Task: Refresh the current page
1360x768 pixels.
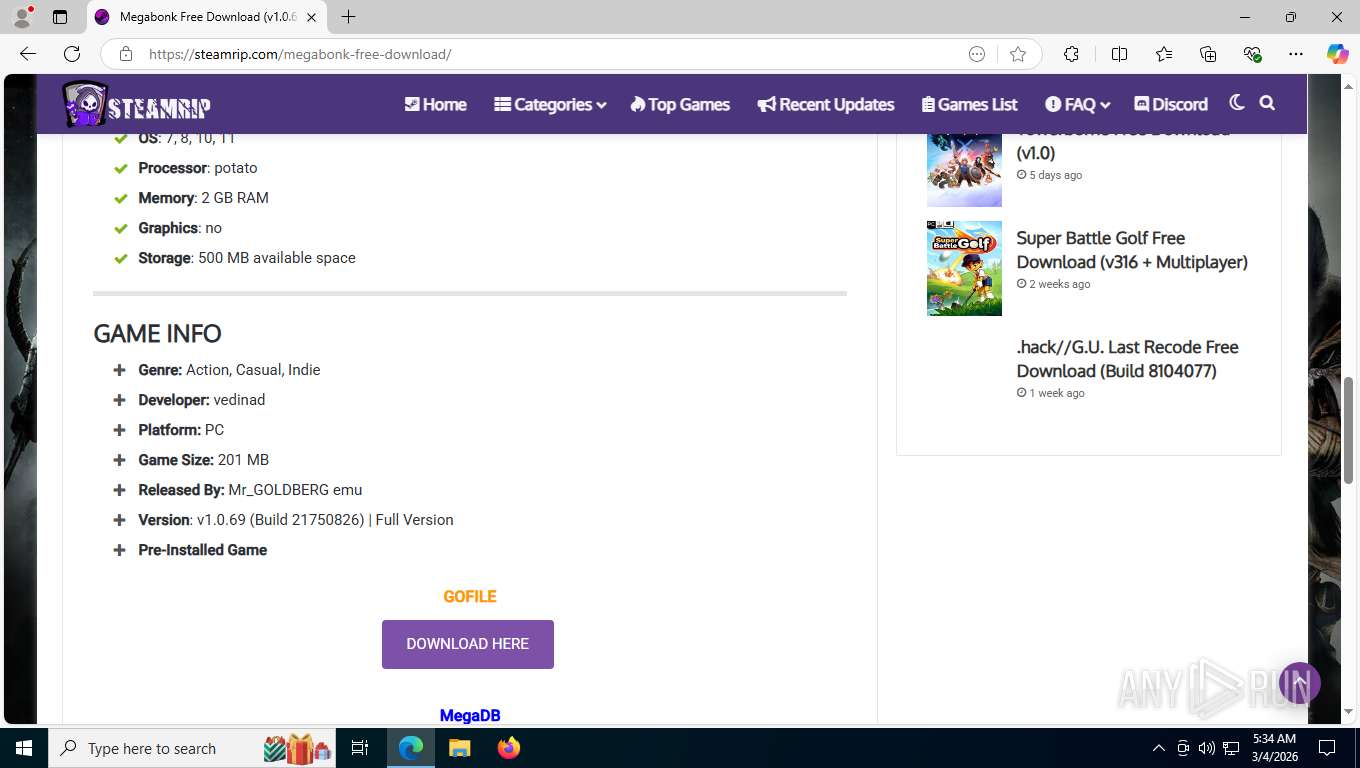Action: click(72, 54)
